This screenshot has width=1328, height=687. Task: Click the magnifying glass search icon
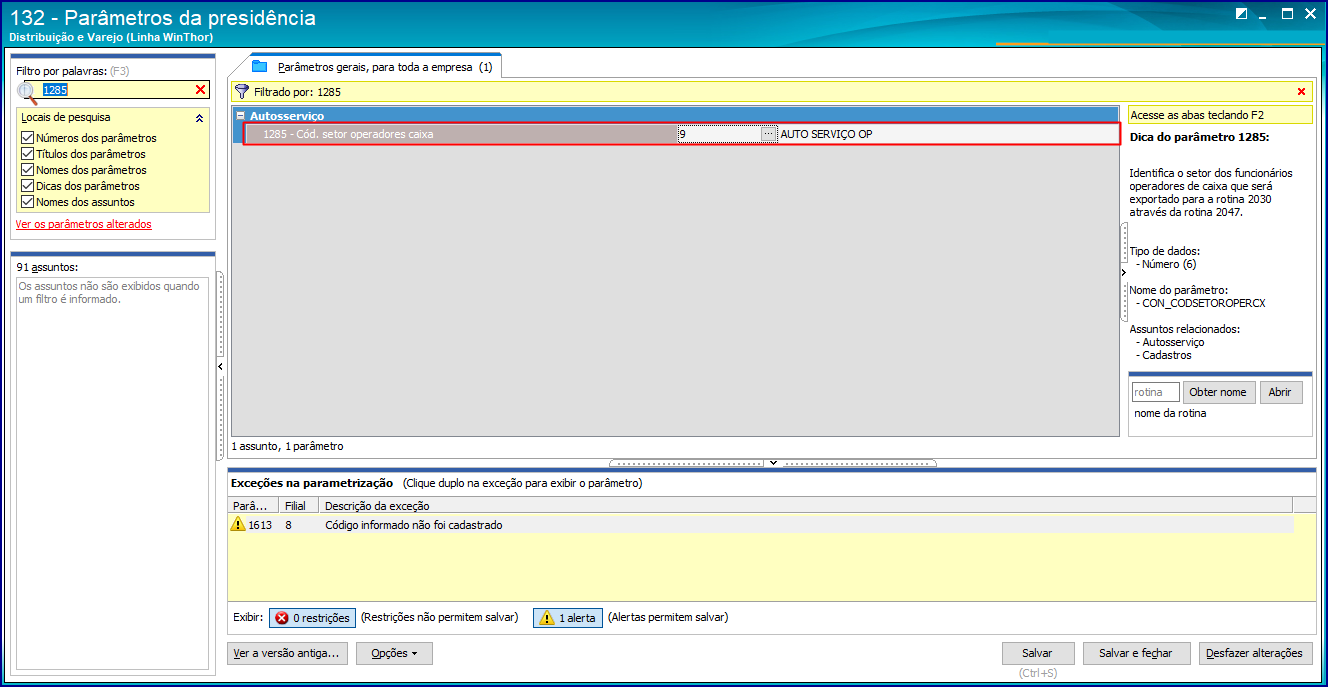point(27,91)
